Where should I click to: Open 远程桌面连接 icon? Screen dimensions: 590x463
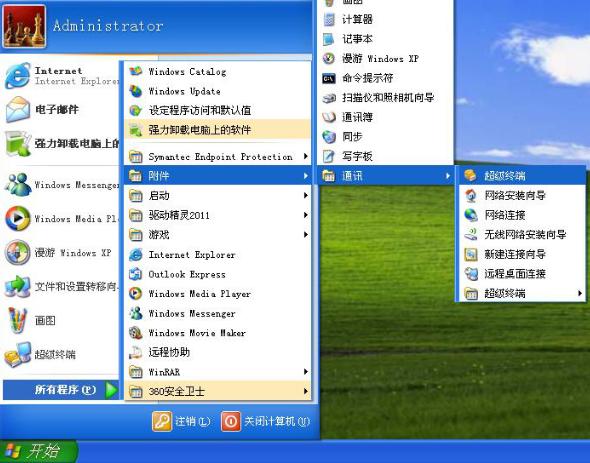pyautogui.click(x=471, y=274)
